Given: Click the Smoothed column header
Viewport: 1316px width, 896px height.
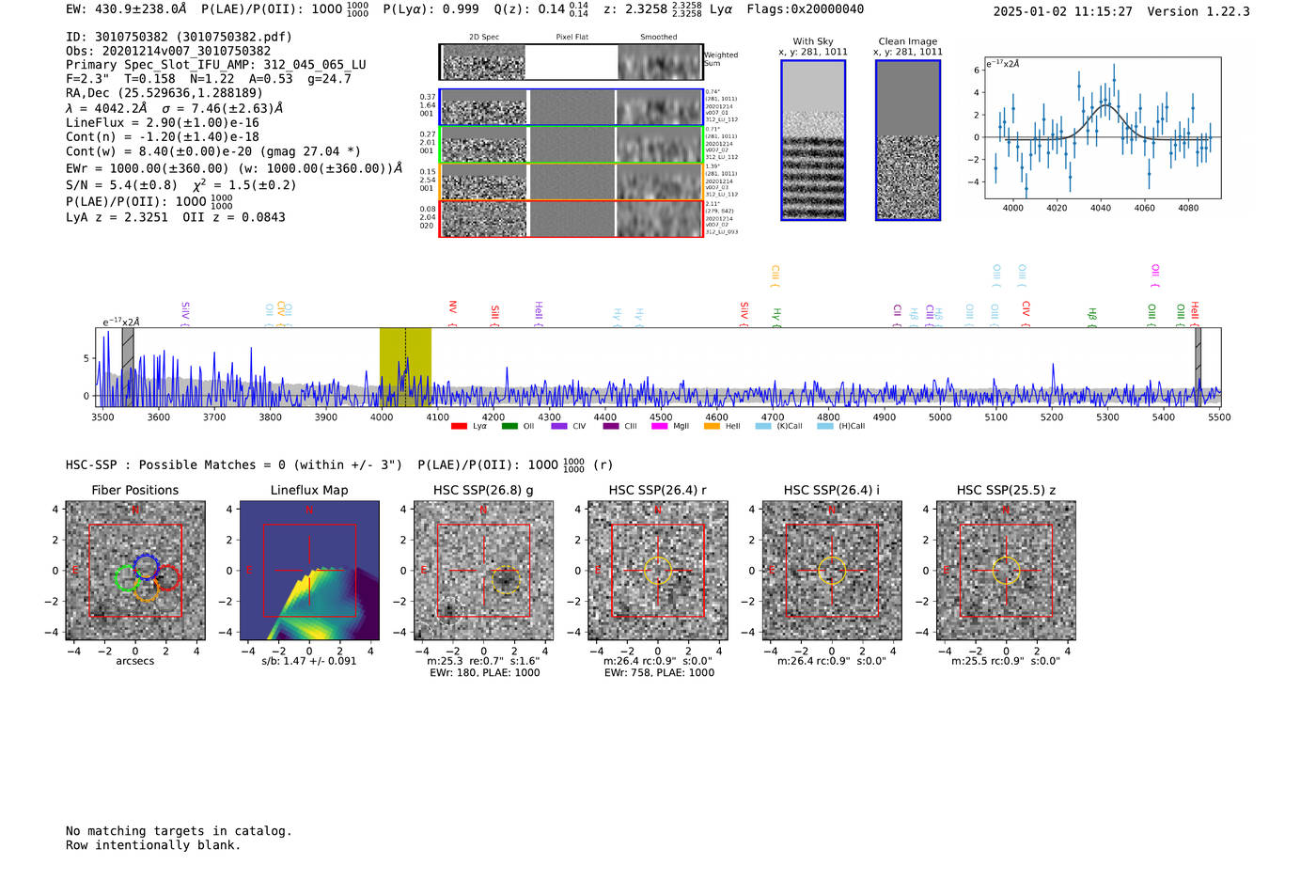Looking at the screenshot, I should pyautogui.click(x=659, y=37).
